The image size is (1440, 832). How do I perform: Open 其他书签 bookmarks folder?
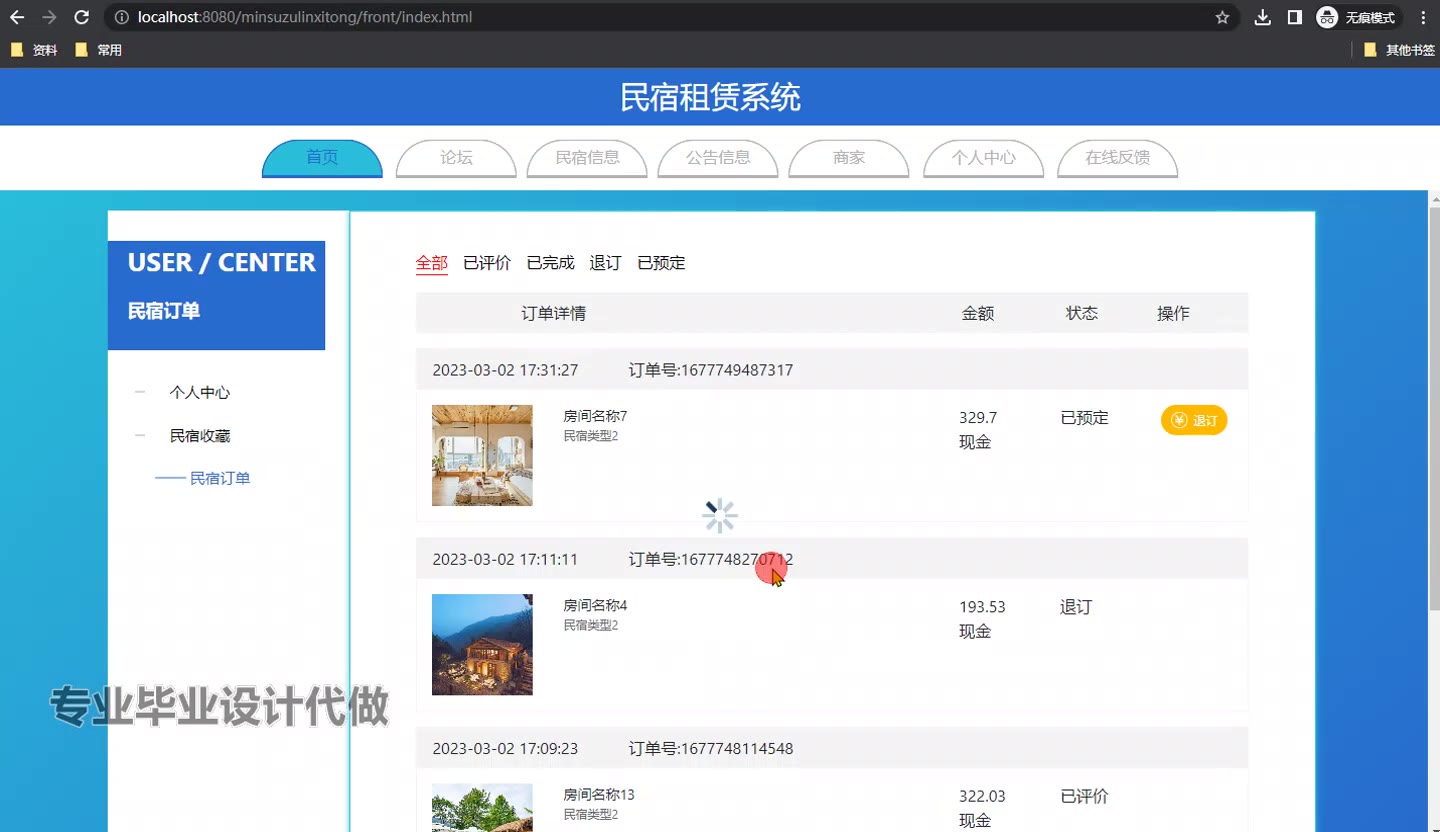1399,50
